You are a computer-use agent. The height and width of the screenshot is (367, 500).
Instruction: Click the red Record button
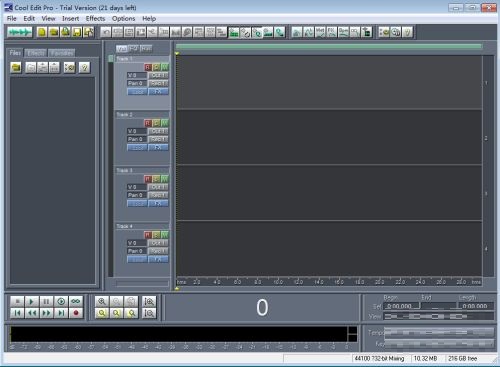point(76,313)
